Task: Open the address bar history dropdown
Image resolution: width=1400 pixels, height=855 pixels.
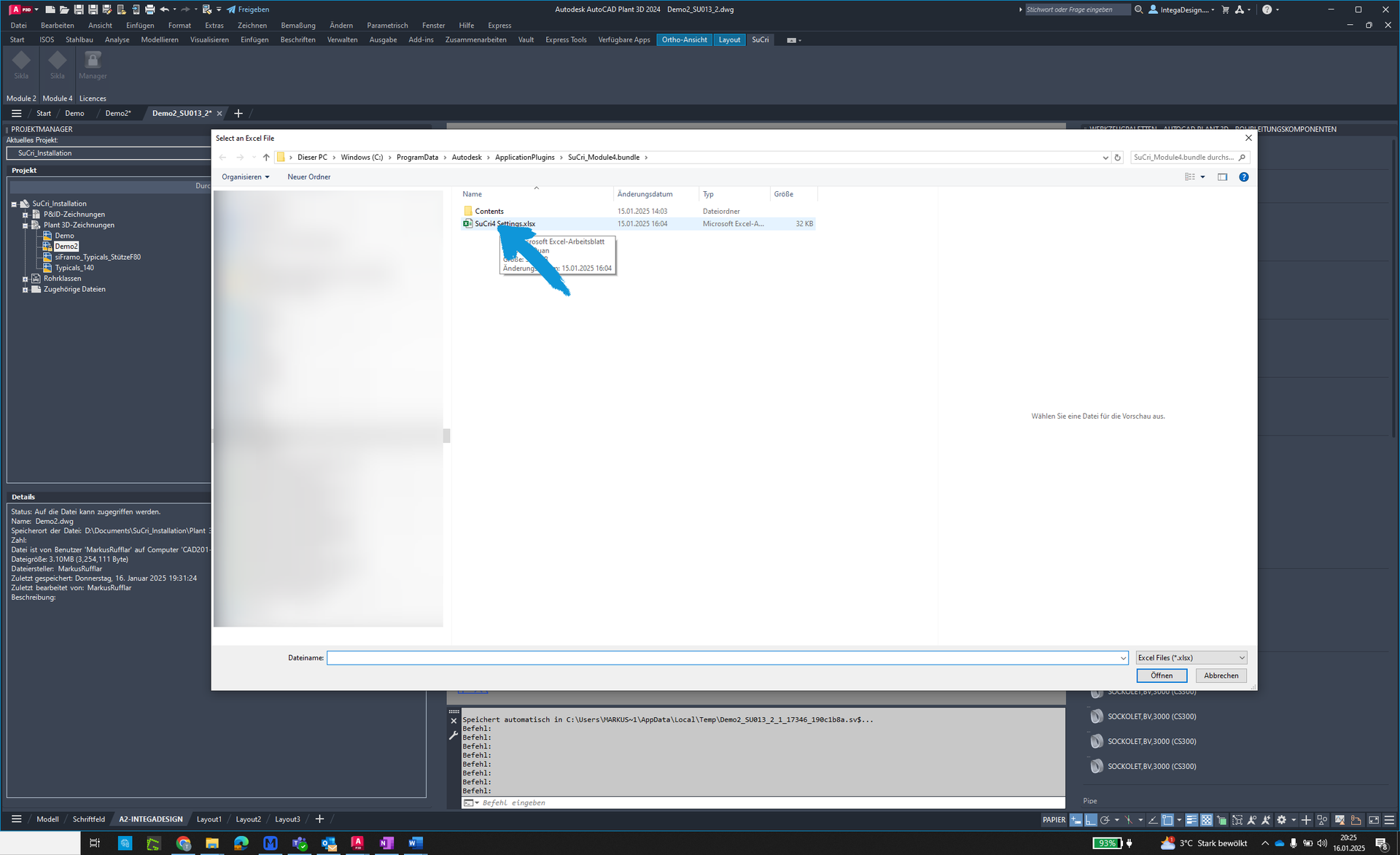Action: point(1105,158)
